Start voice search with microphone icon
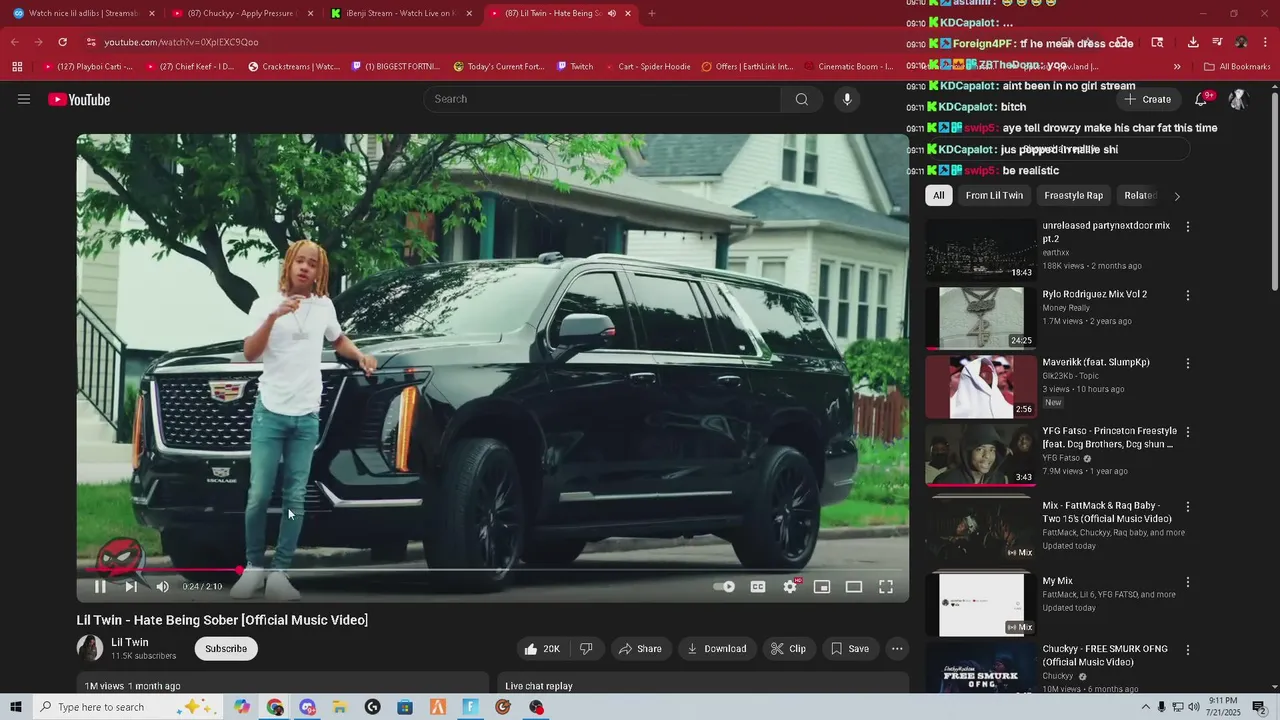The height and width of the screenshot is (720, 1280). pos(847,99)
